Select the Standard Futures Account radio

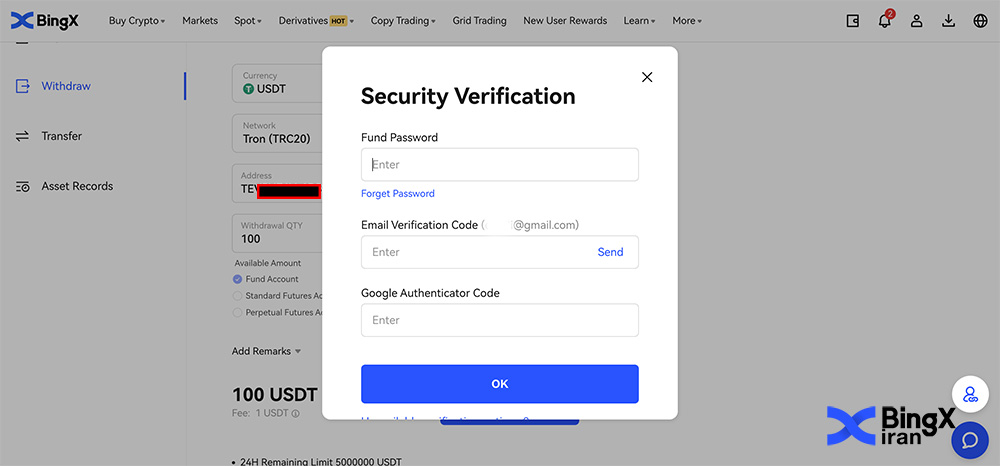pos(238,296)
